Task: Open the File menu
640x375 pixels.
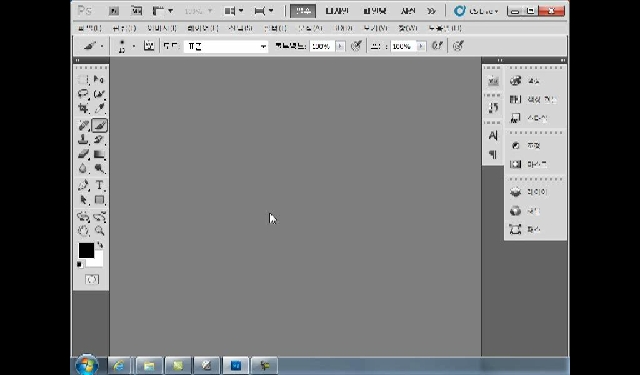Action: click(90, 28)
